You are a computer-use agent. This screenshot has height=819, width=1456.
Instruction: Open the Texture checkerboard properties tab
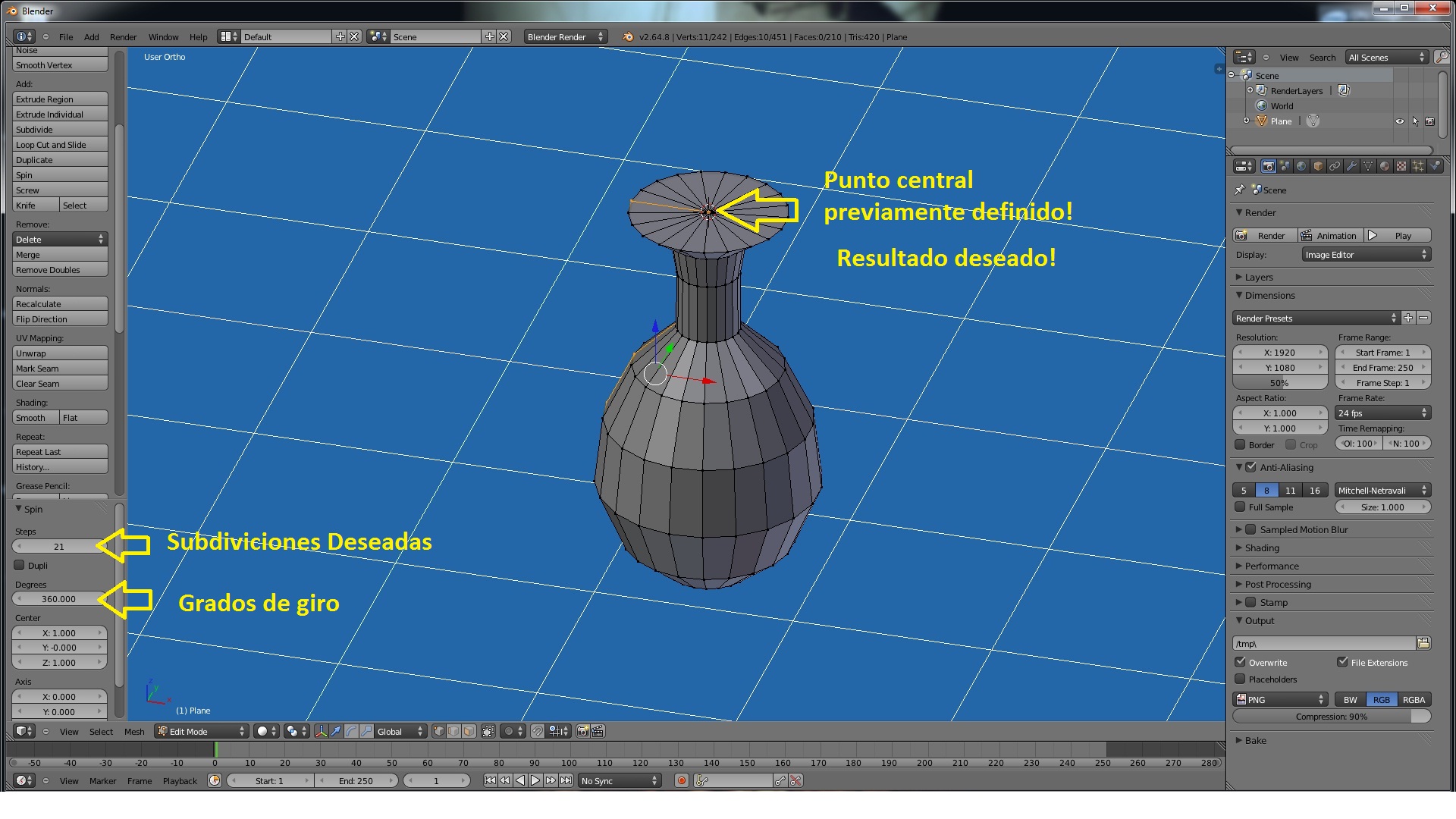coord(1401,166)
